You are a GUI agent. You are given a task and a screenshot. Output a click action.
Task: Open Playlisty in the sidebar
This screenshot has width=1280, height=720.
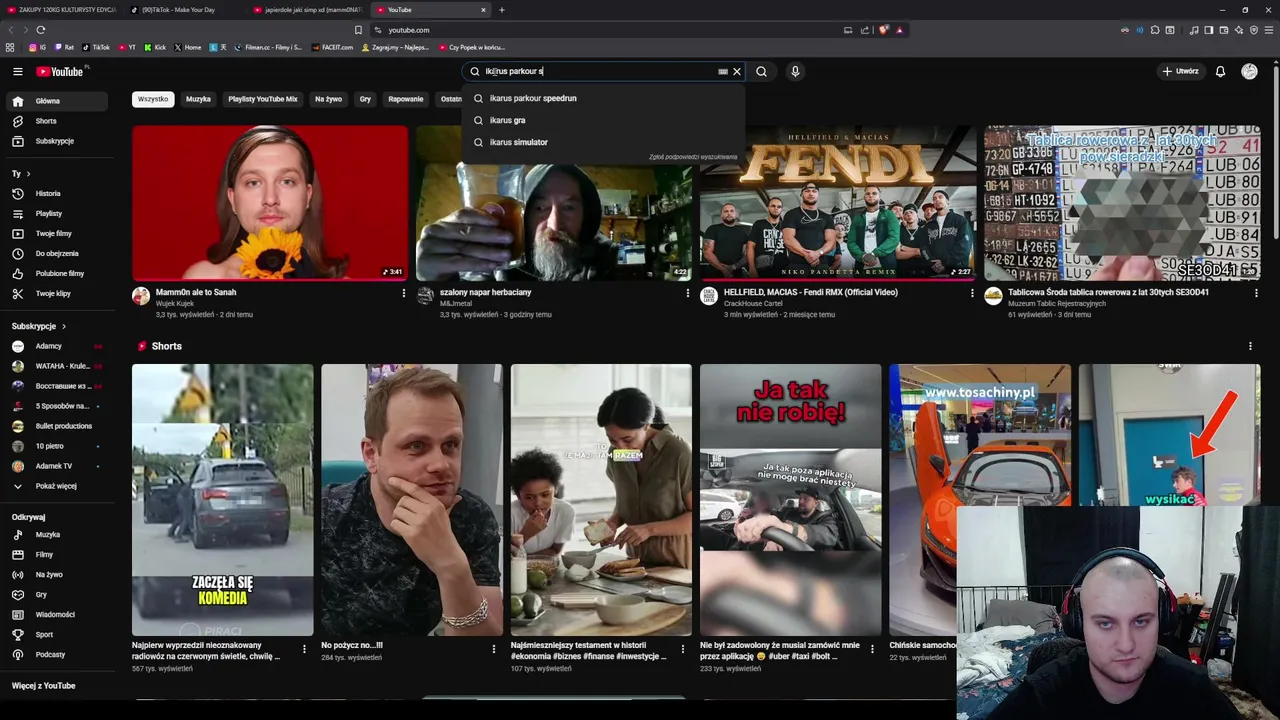(x=58, y=213)
